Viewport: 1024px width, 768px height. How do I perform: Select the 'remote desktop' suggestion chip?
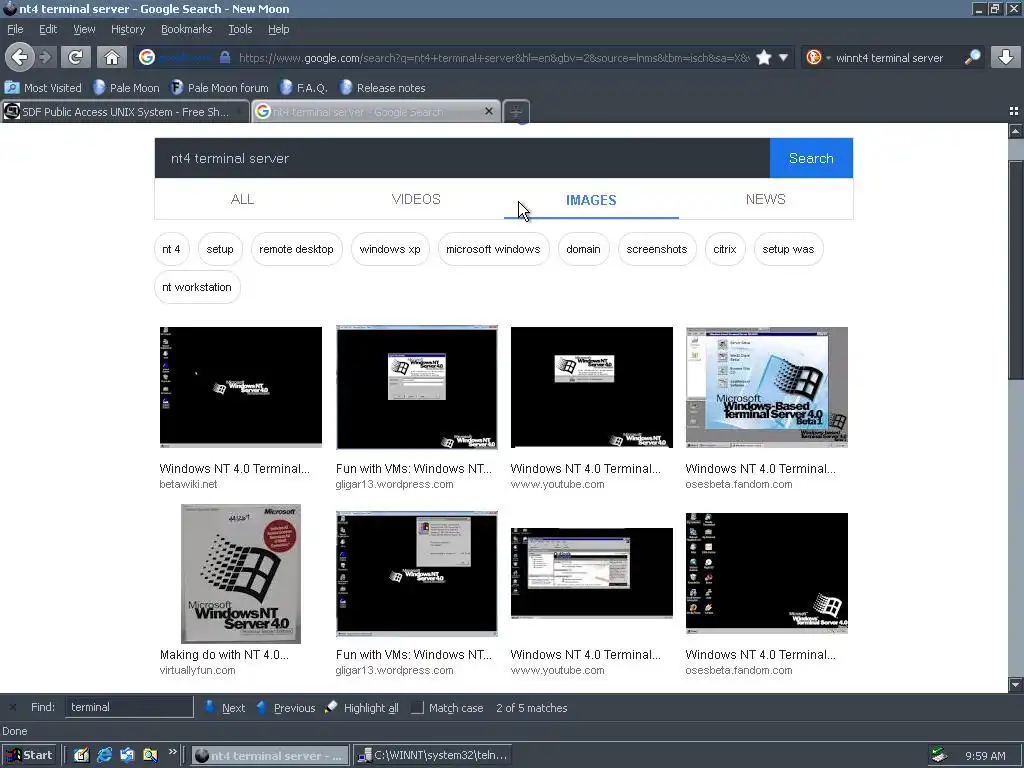click(x=296, y=249)
